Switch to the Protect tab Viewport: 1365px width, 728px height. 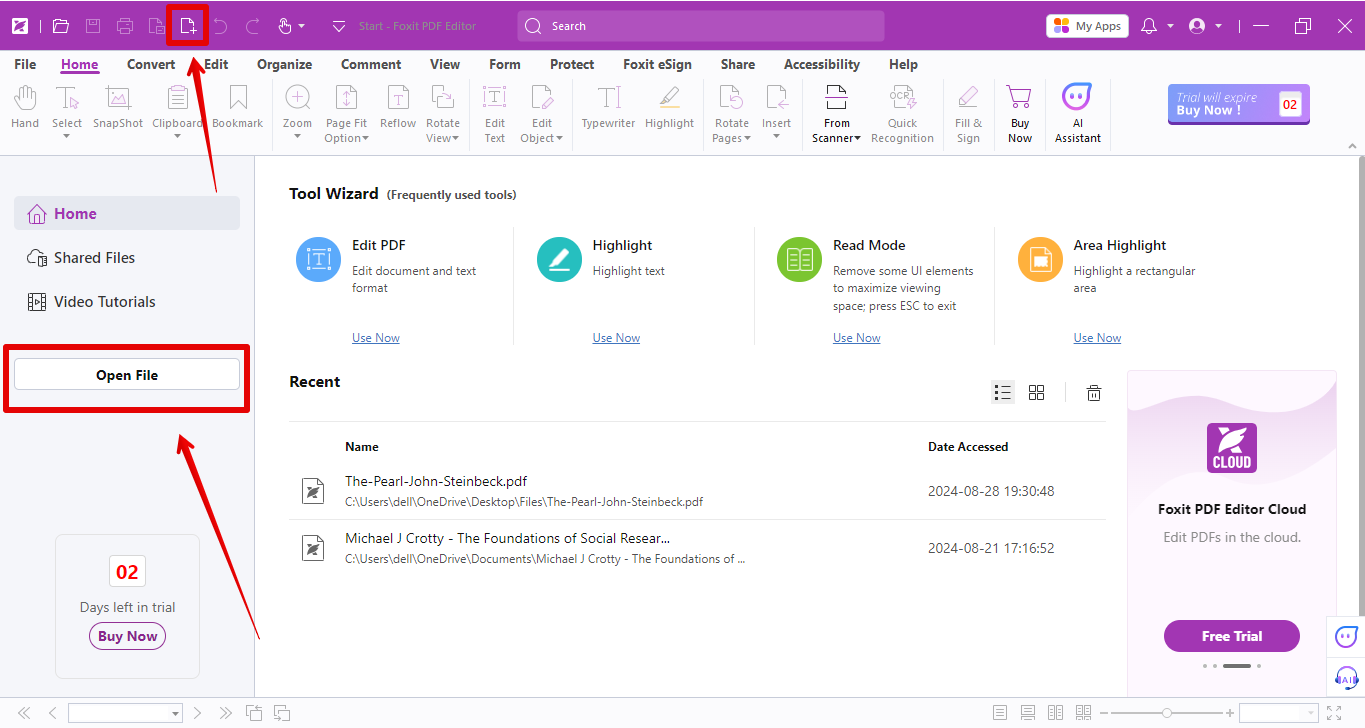[x=572, y=64]
